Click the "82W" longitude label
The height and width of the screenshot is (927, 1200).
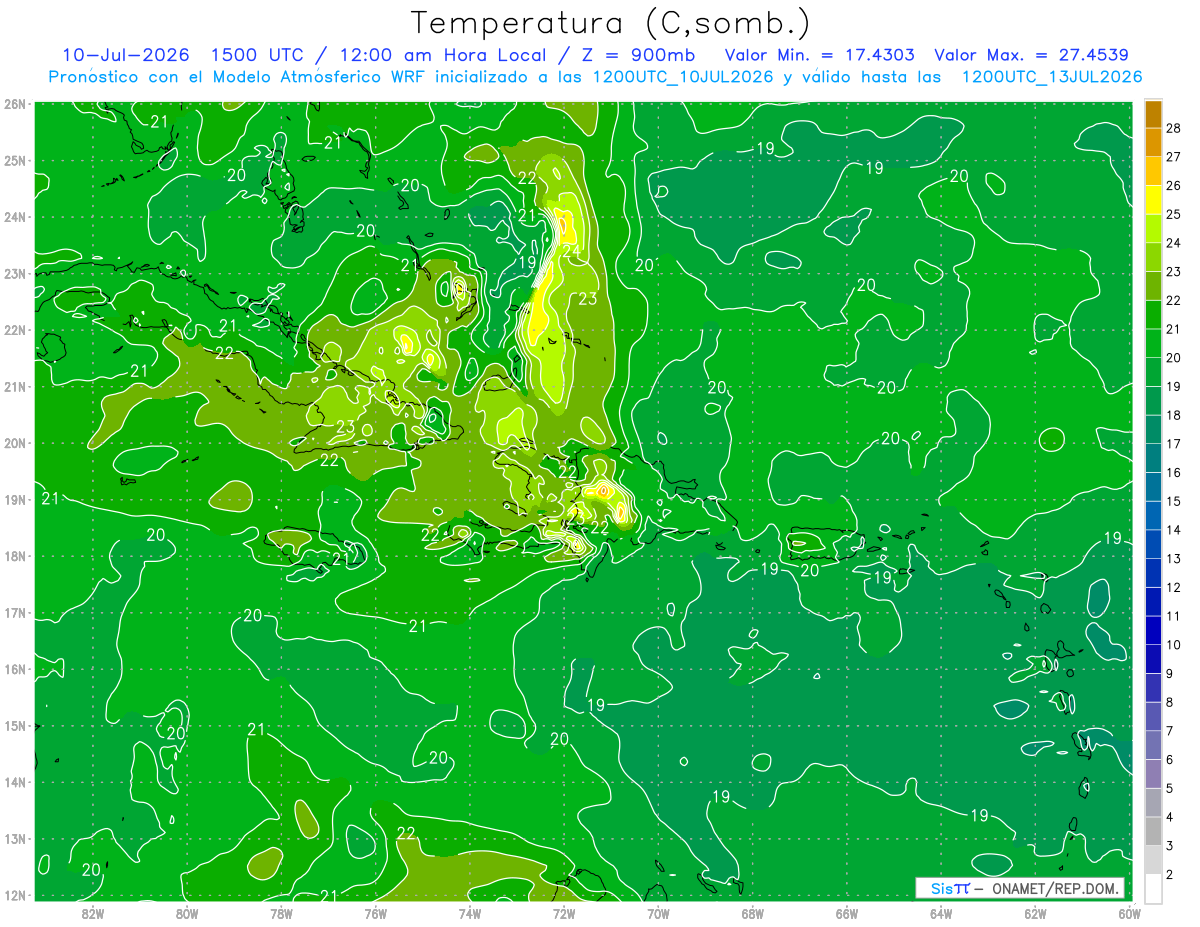point(92,913)
